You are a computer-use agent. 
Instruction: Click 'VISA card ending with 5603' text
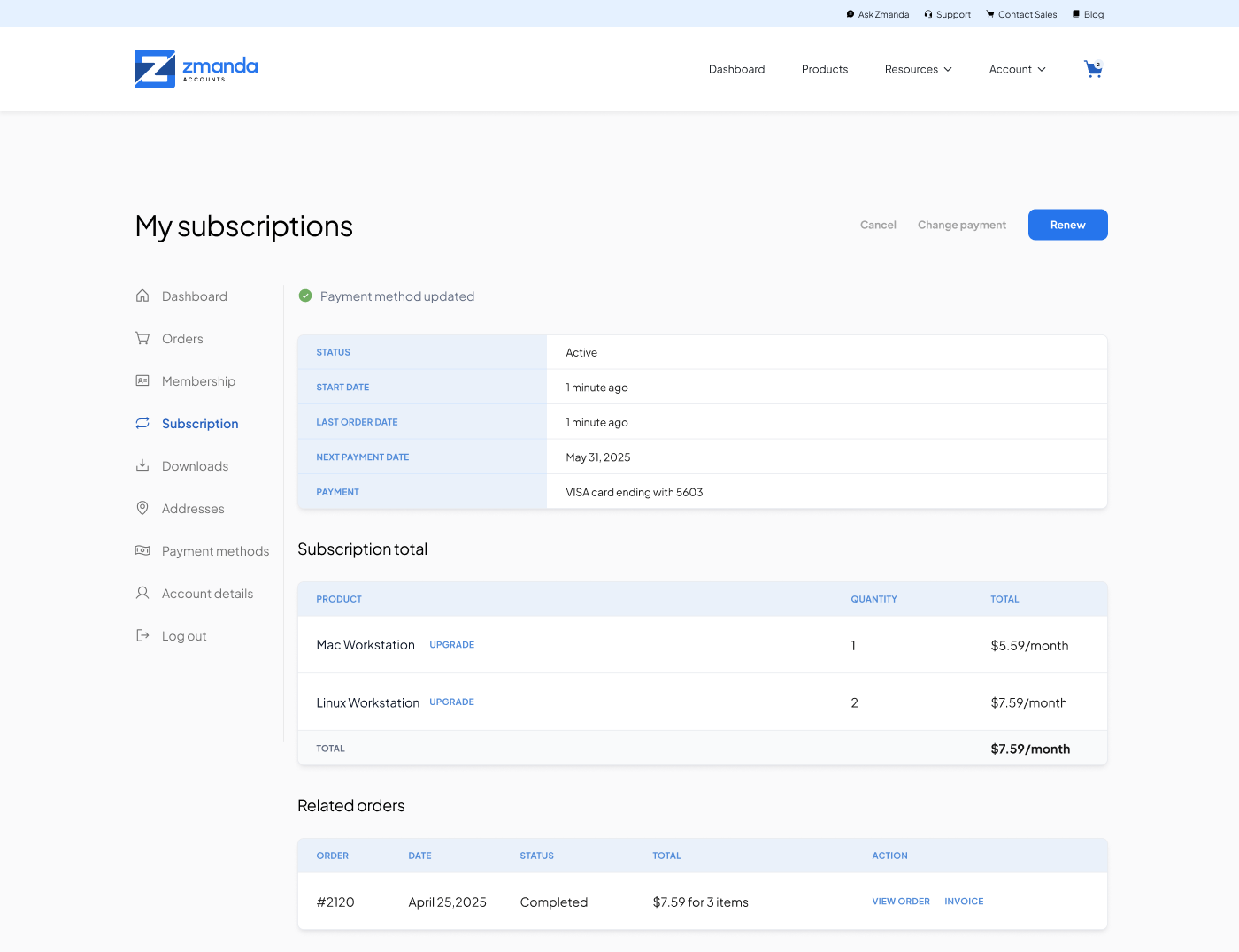(635, 492)
